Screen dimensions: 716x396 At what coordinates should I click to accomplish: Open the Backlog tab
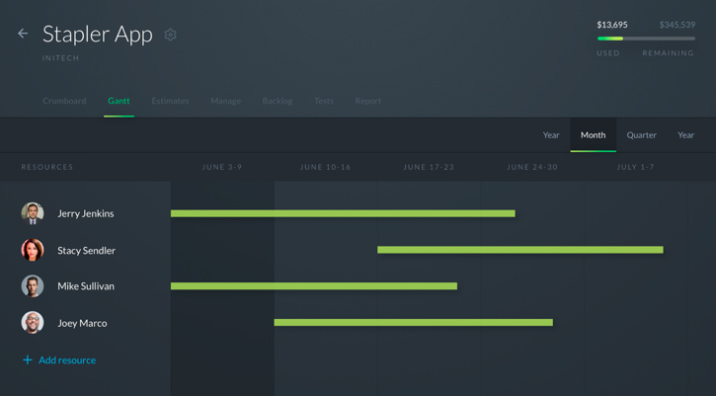(x=277, y=101)
